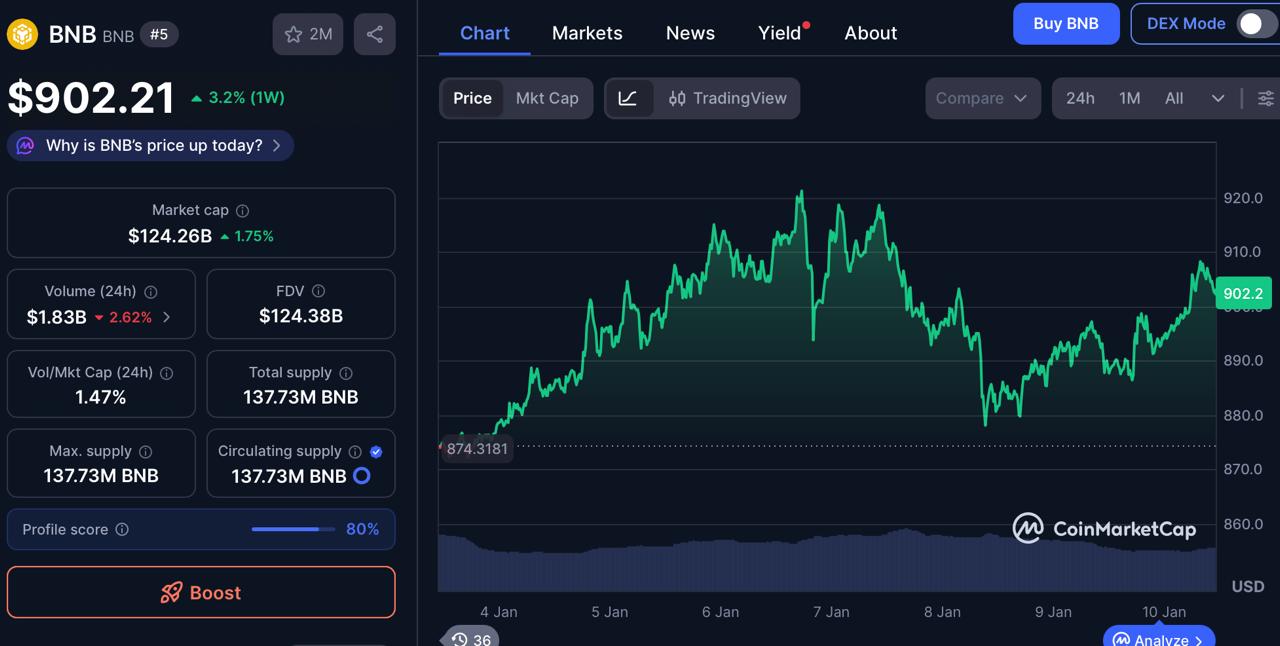This screenshot has height=646, width=1280.
Task: Open the share icon next to the watchlist star
Action: pos(374,32)
